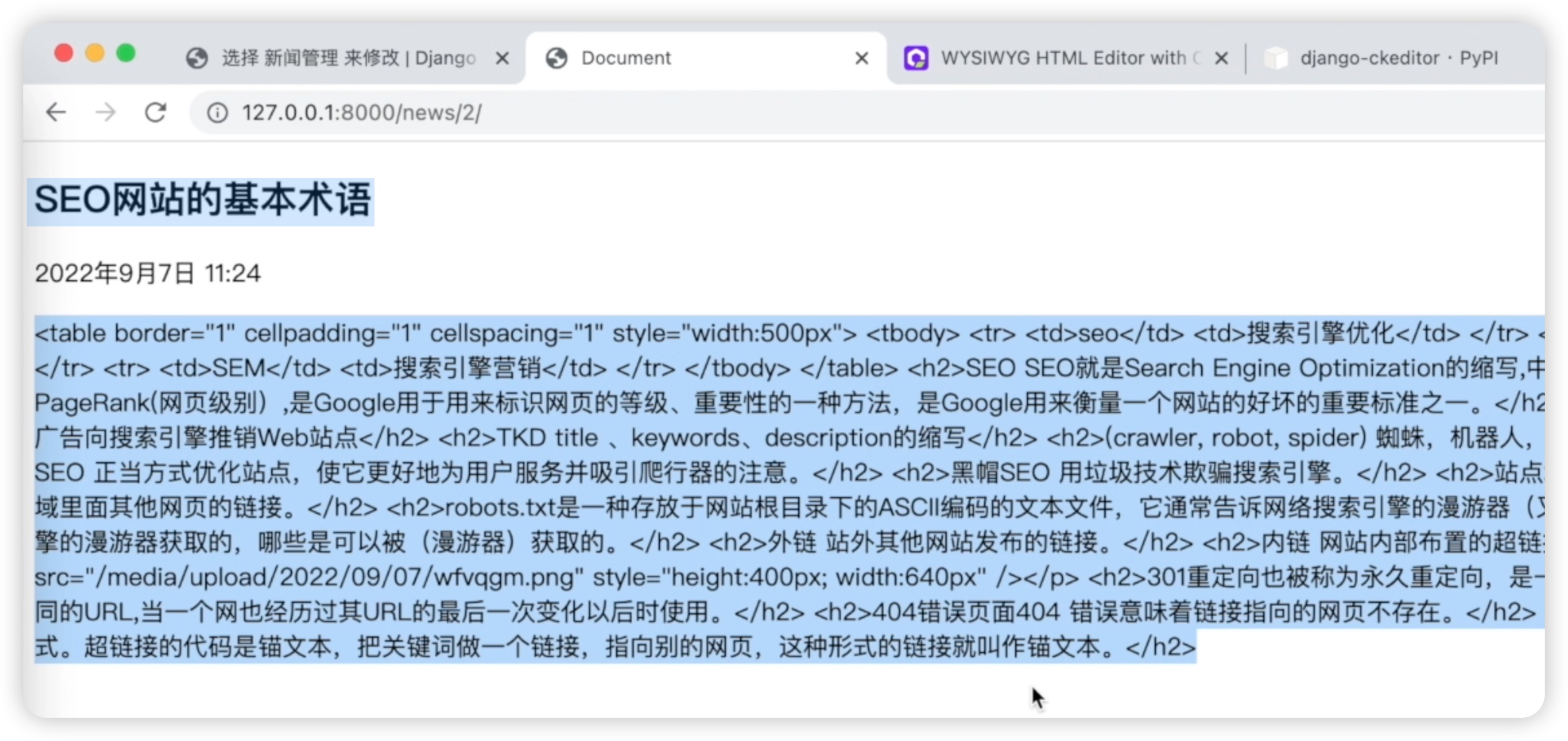Close the WYSIWYG HTML Editor tab
This screenshot has width=1568, height=741.
1221,59
